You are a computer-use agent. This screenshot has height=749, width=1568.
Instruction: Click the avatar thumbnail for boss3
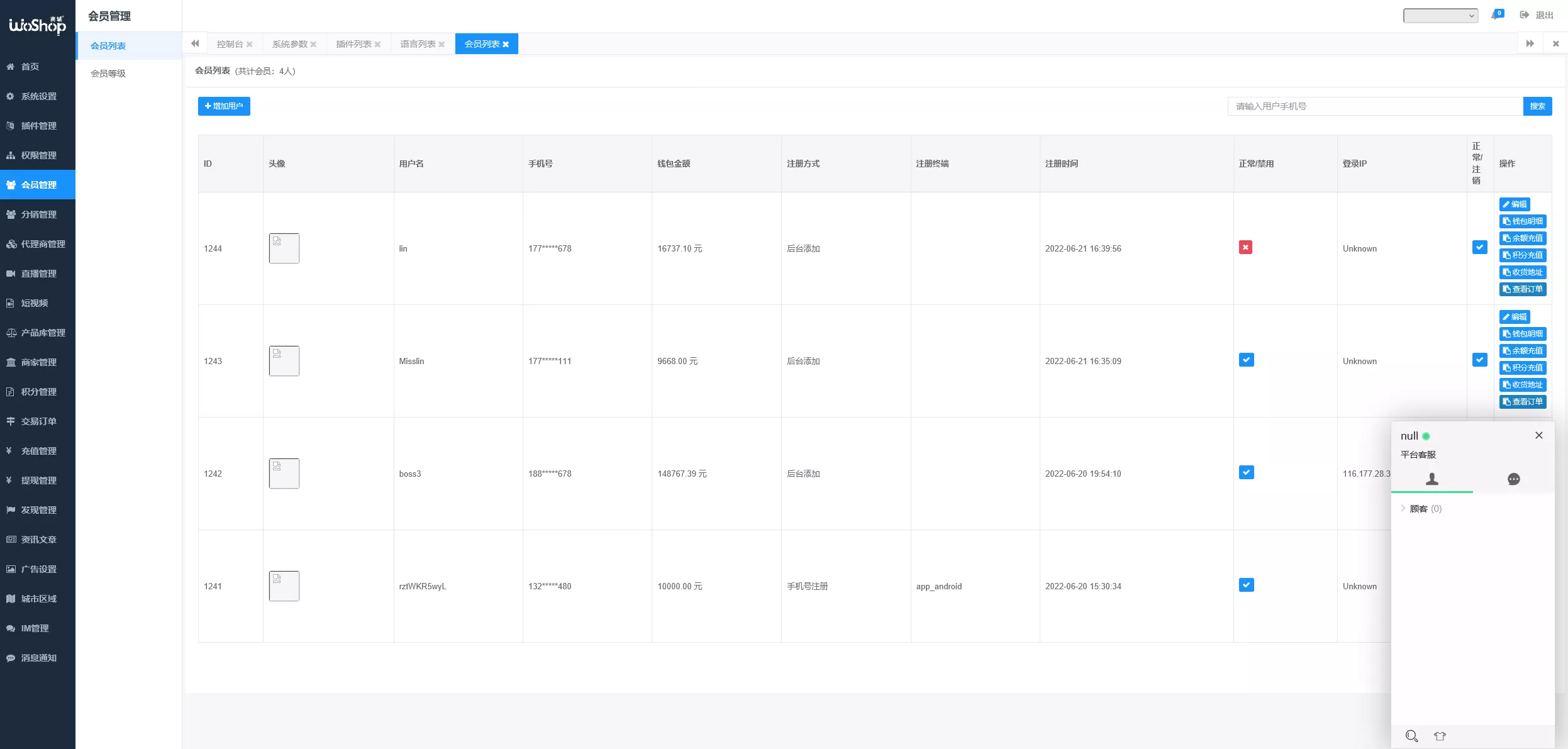284,474
